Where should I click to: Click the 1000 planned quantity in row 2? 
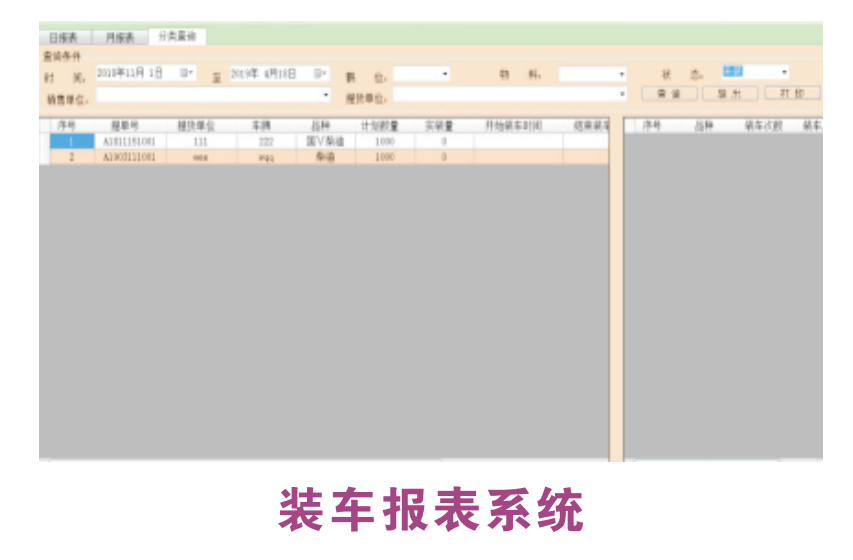(385, 157)
